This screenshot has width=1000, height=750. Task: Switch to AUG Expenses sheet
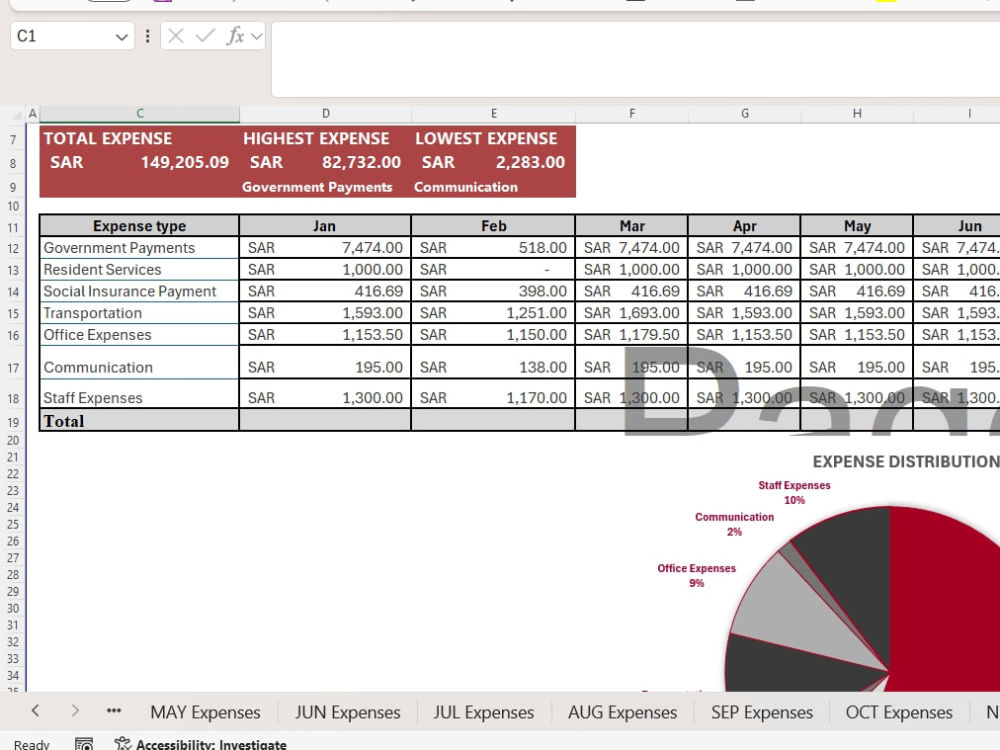[x=622, y=712]
